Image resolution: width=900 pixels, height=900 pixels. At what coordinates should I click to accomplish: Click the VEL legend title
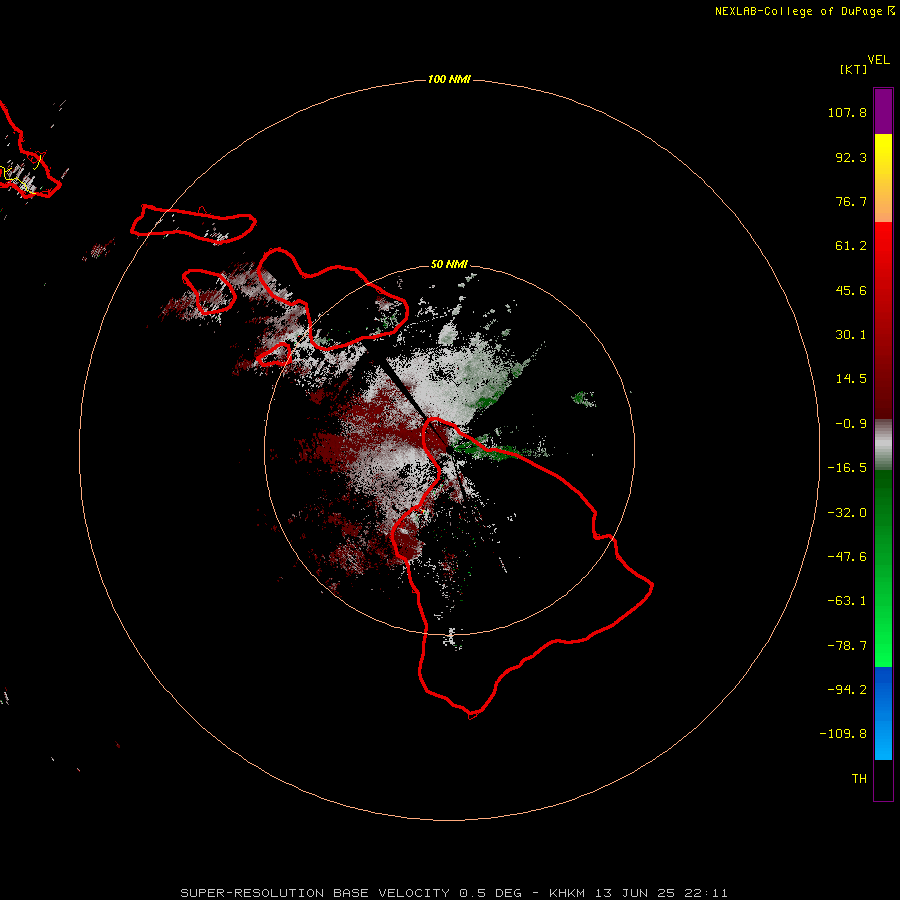[878, 60]
